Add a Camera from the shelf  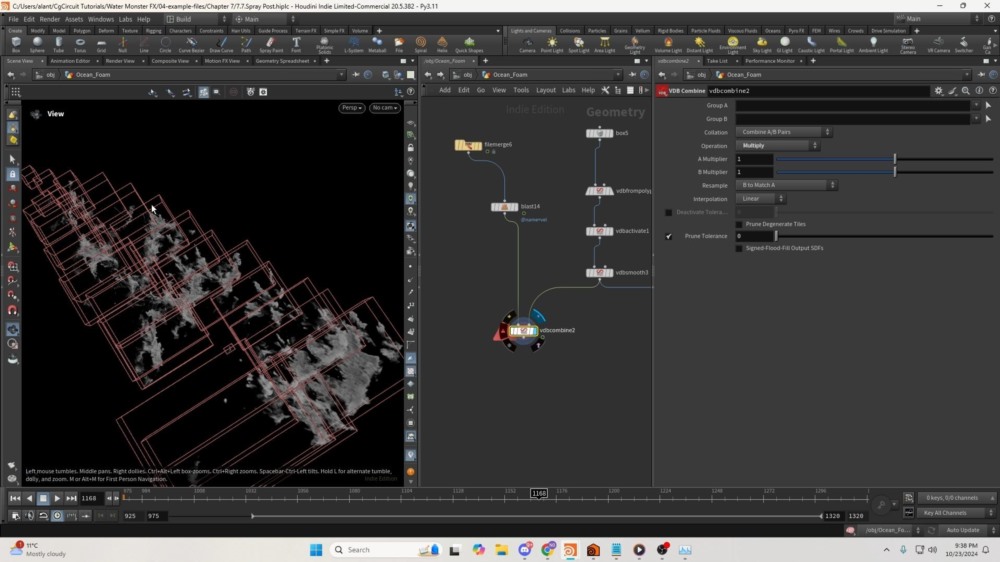click(x=527, y=44)
